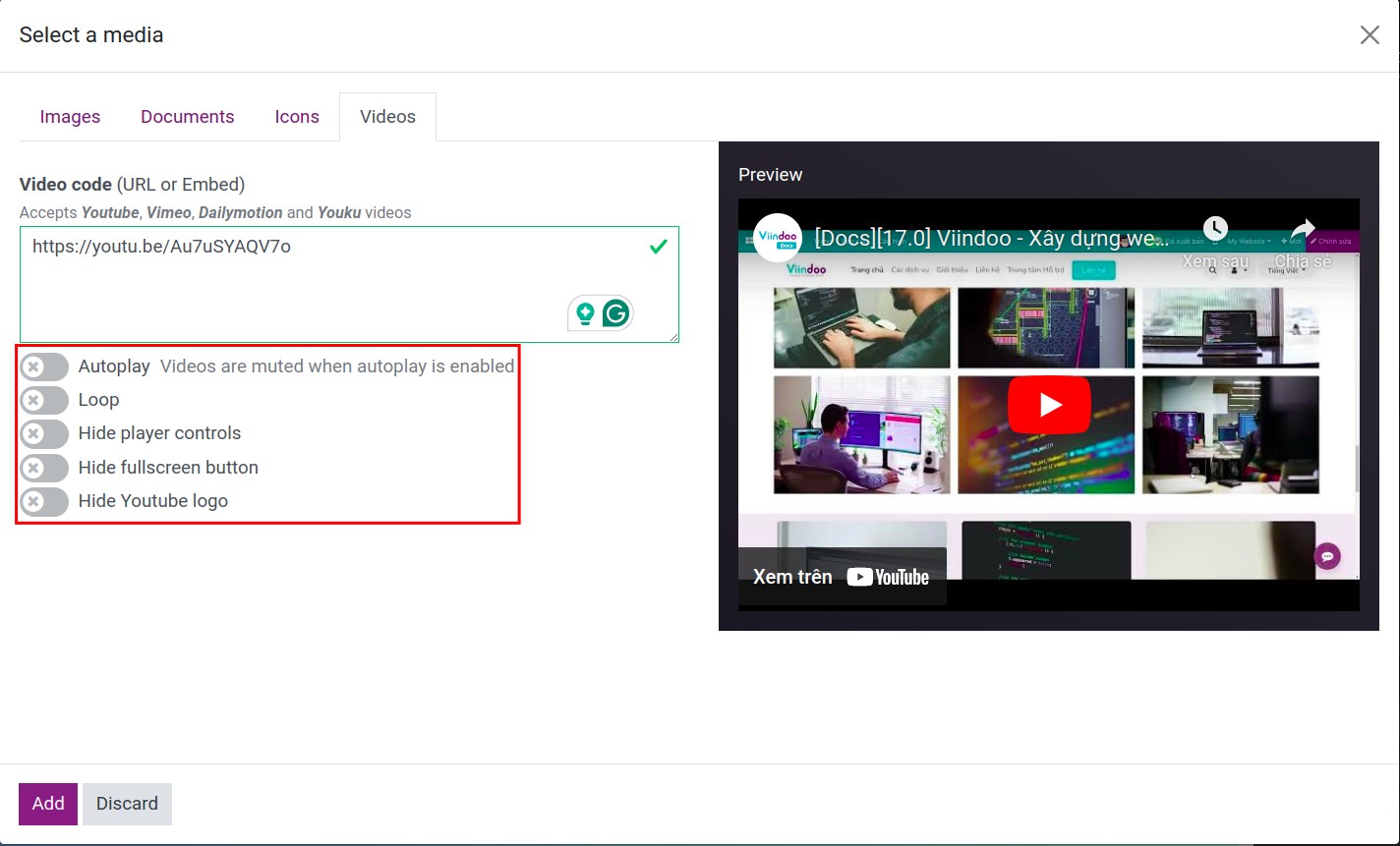Click inside the video URL input field

295,247
